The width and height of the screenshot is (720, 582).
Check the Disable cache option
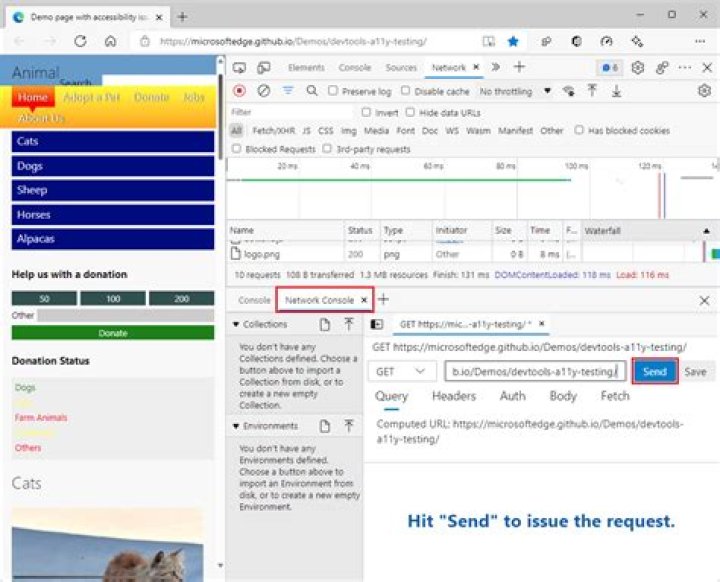[x=405, y=90]
